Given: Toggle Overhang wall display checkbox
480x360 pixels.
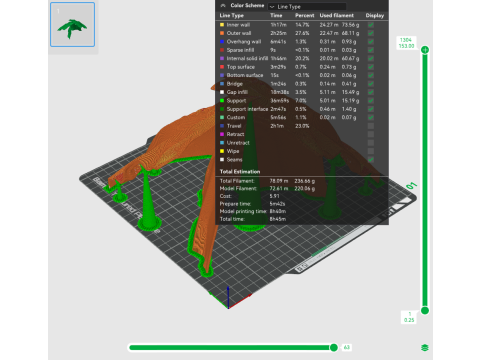Looking at the screenshot, I should [x=371, y=42].
